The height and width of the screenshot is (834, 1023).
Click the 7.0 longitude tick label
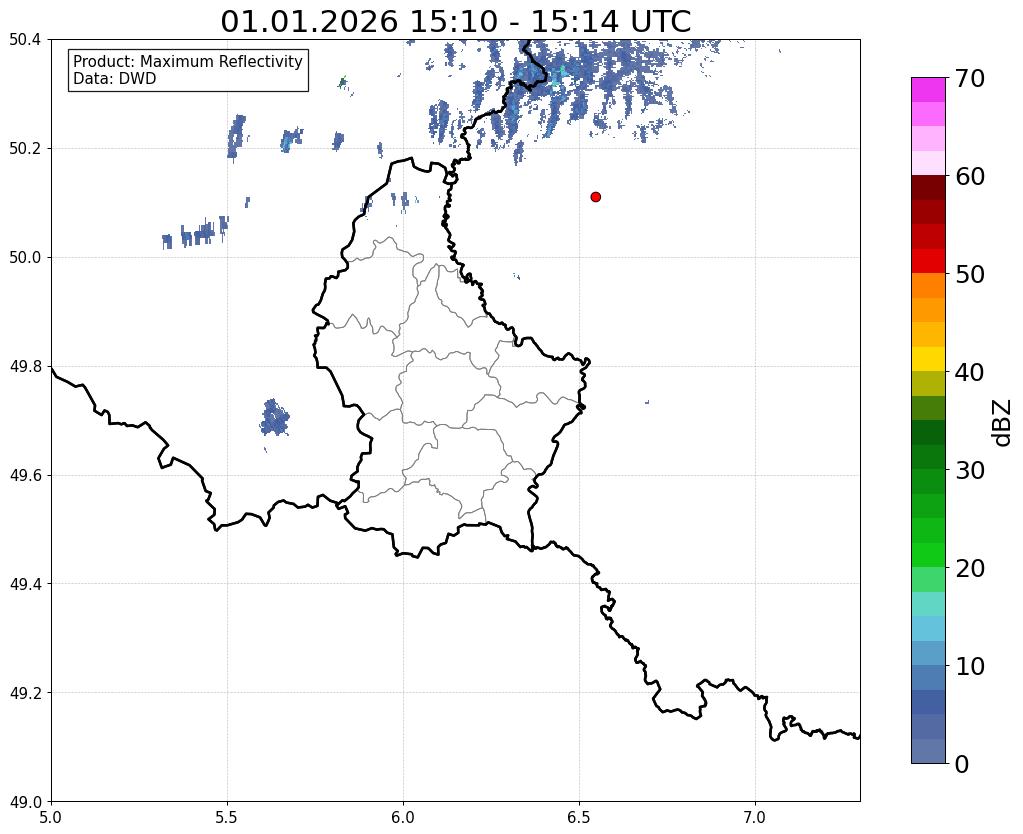(755, 817)
